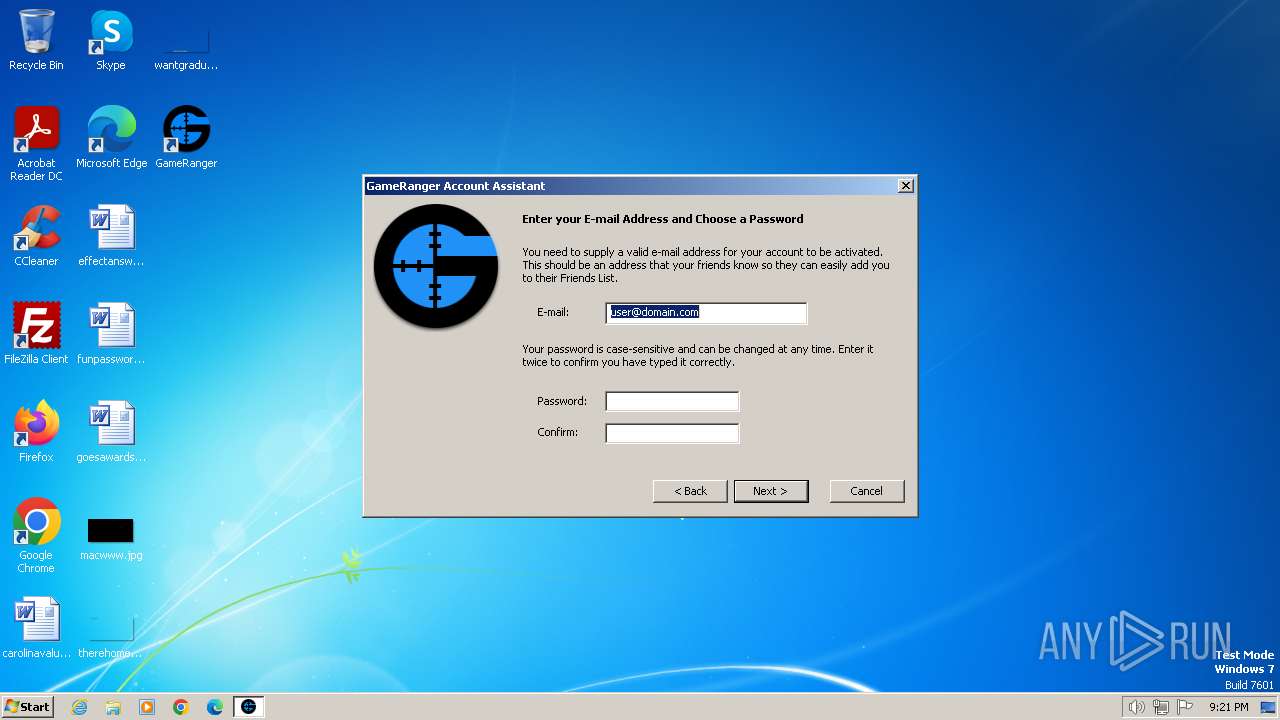Open the network tray icon
1280x720 pixels.
coord(1161,707)
